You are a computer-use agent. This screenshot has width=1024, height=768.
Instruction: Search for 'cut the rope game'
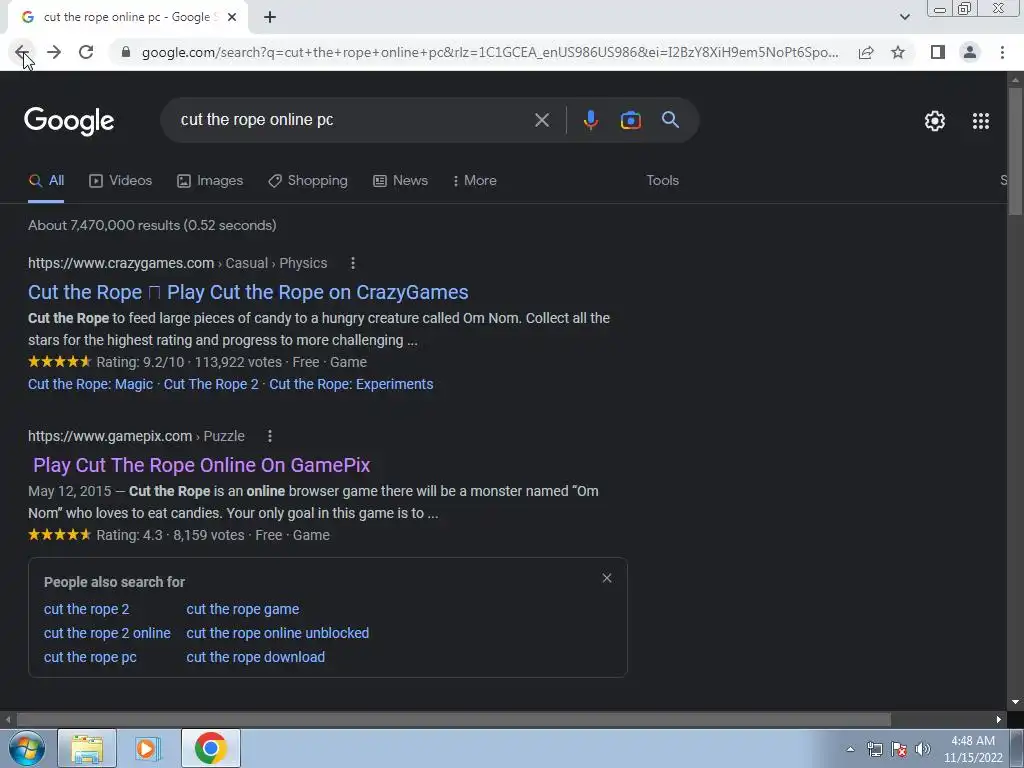click(243, 609)
